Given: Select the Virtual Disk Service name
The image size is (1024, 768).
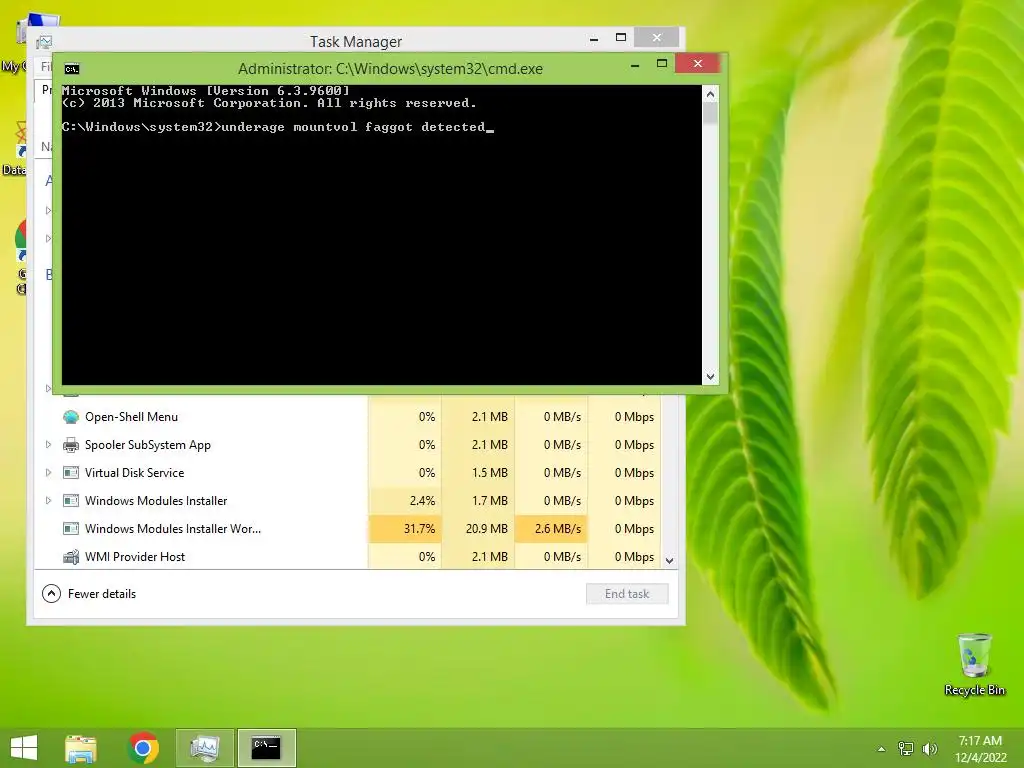Looking at the screenshot, I should (x=135, y=473).
